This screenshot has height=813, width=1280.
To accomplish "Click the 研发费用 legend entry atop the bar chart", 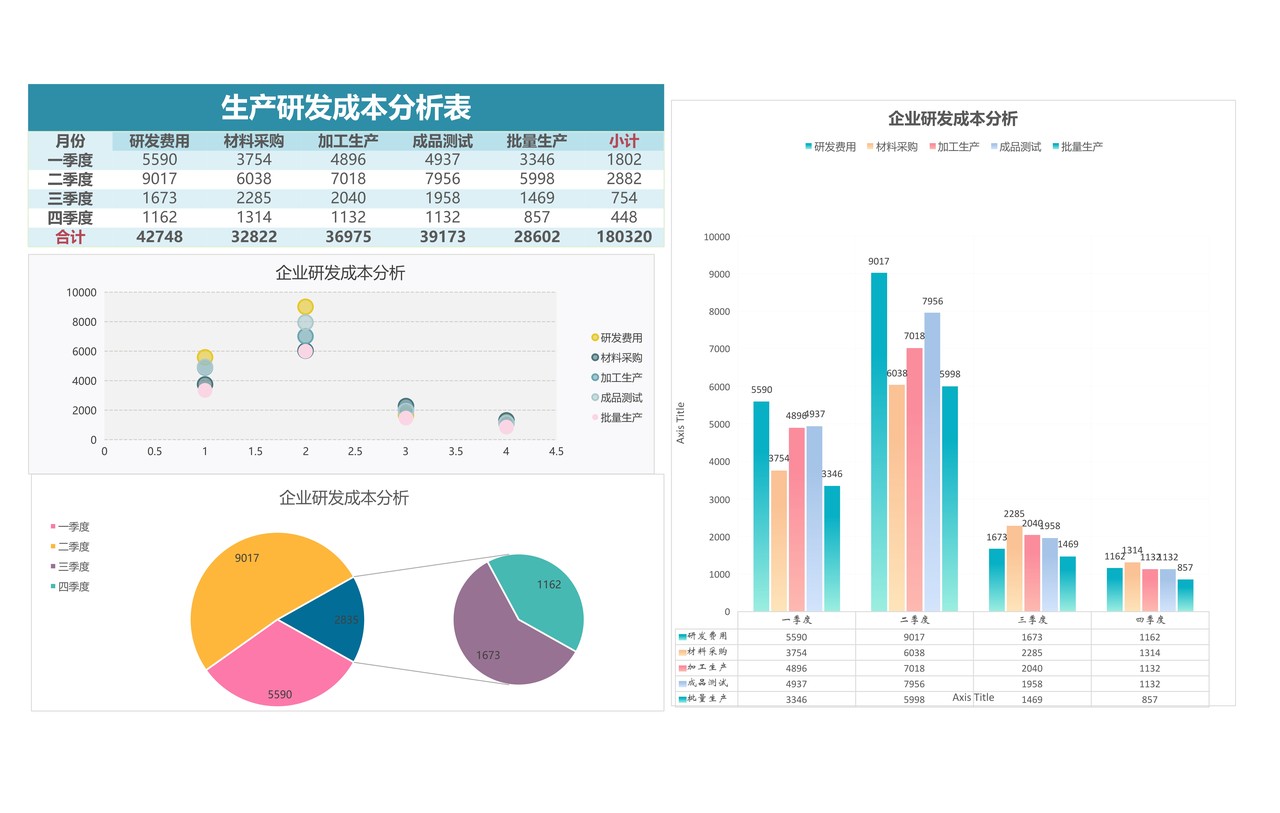I will pos(830,147).
